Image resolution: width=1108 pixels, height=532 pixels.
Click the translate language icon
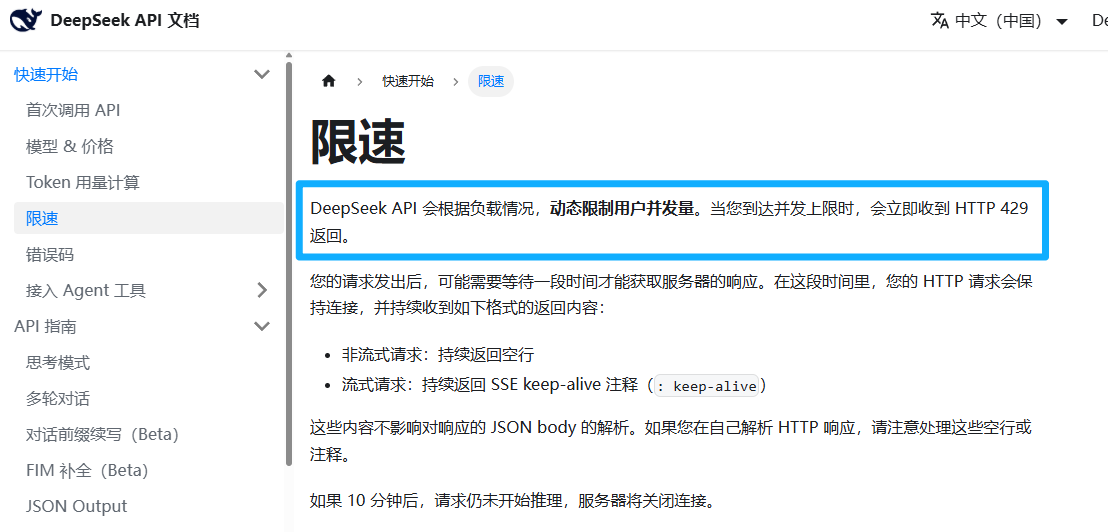pyautogui.click(x=940, y=20)
